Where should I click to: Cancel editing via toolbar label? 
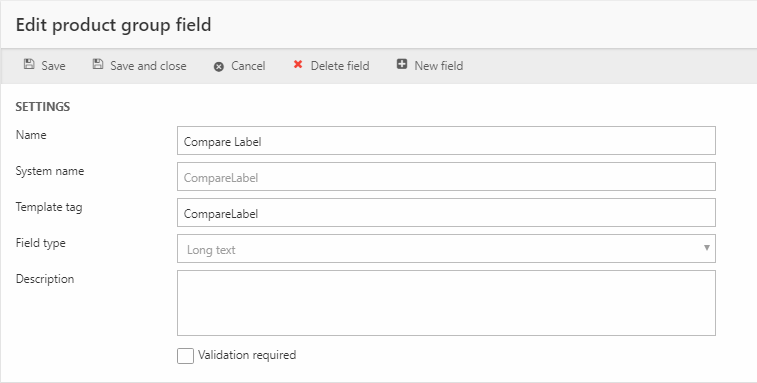point(248,66)
